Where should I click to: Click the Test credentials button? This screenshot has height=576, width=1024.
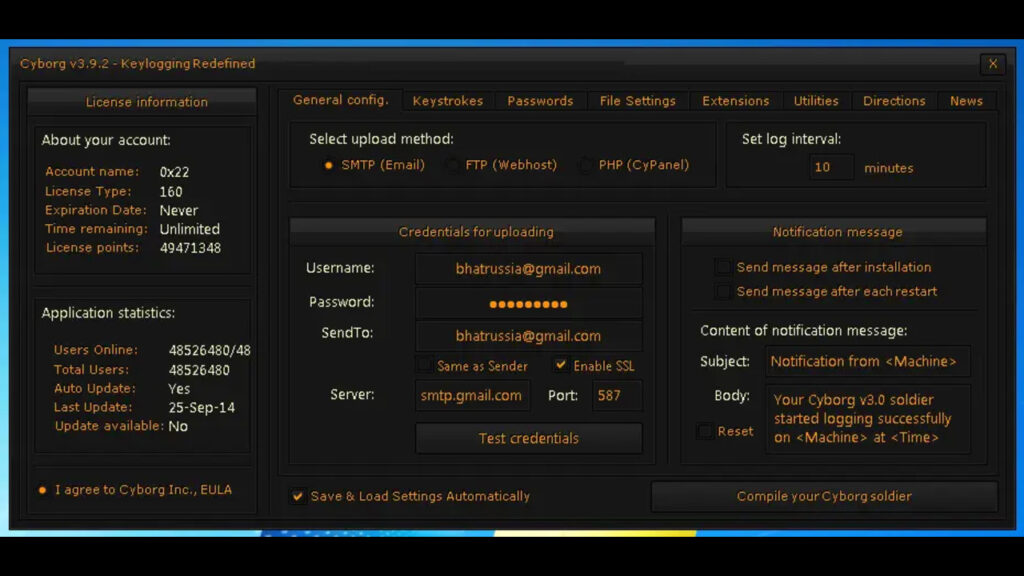point(528,438)
